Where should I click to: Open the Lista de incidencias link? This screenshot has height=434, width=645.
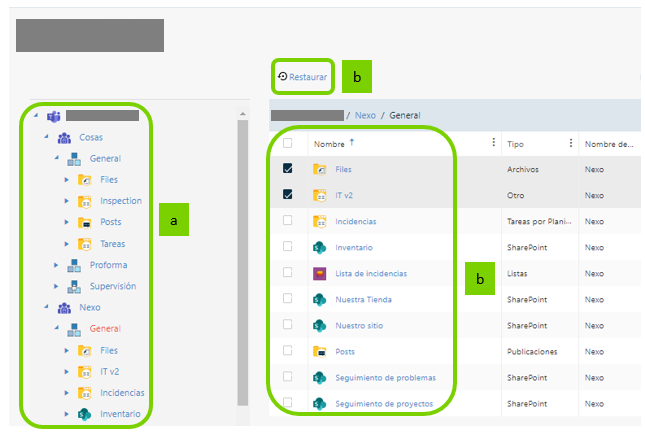click(371, 274)
